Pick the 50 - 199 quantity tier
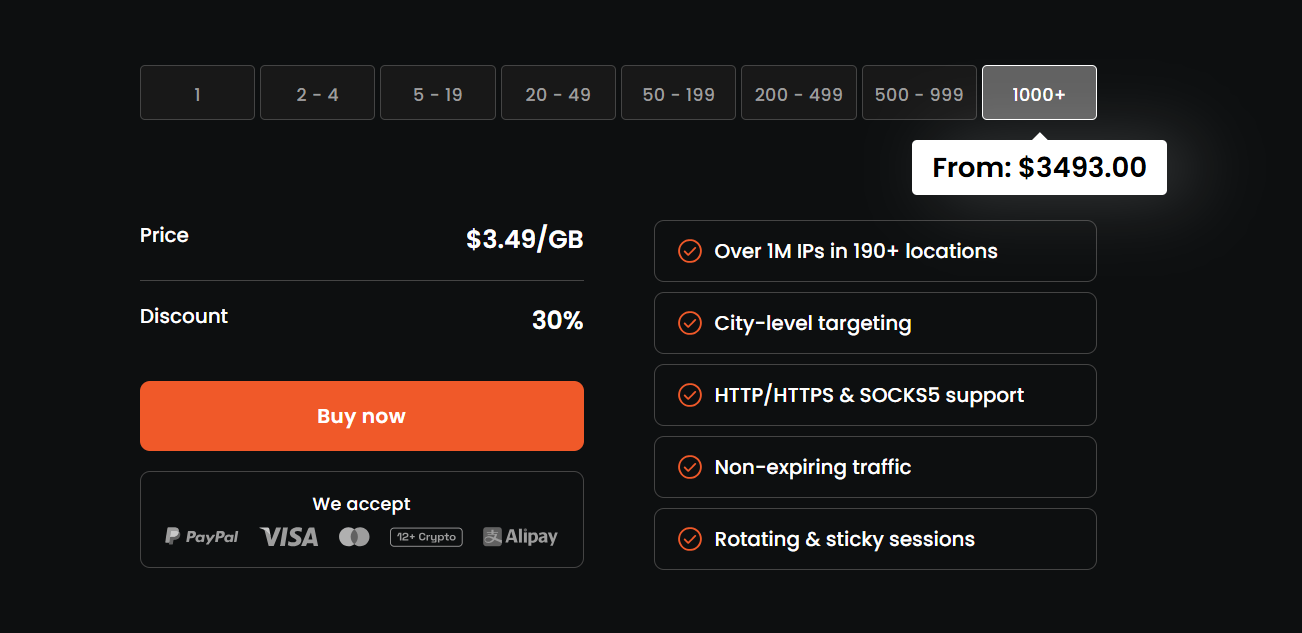The image size is (1302, 633). tap(678, 93)
